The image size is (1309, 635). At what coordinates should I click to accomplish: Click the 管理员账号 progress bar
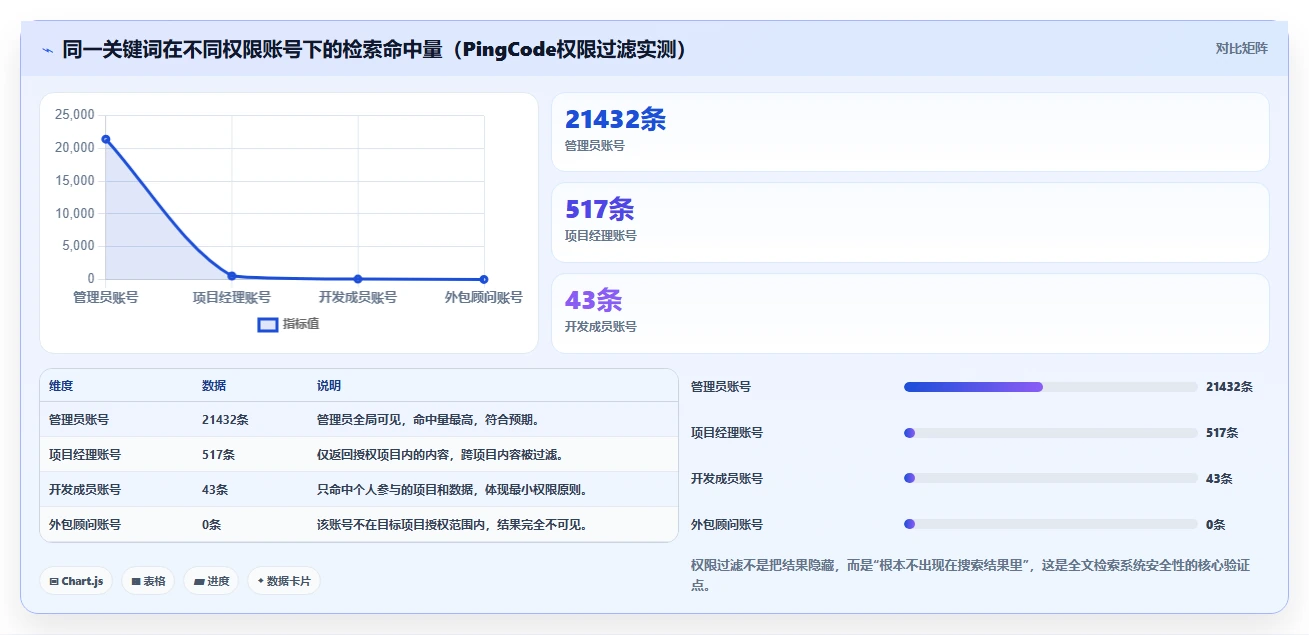coord(1050,387)
